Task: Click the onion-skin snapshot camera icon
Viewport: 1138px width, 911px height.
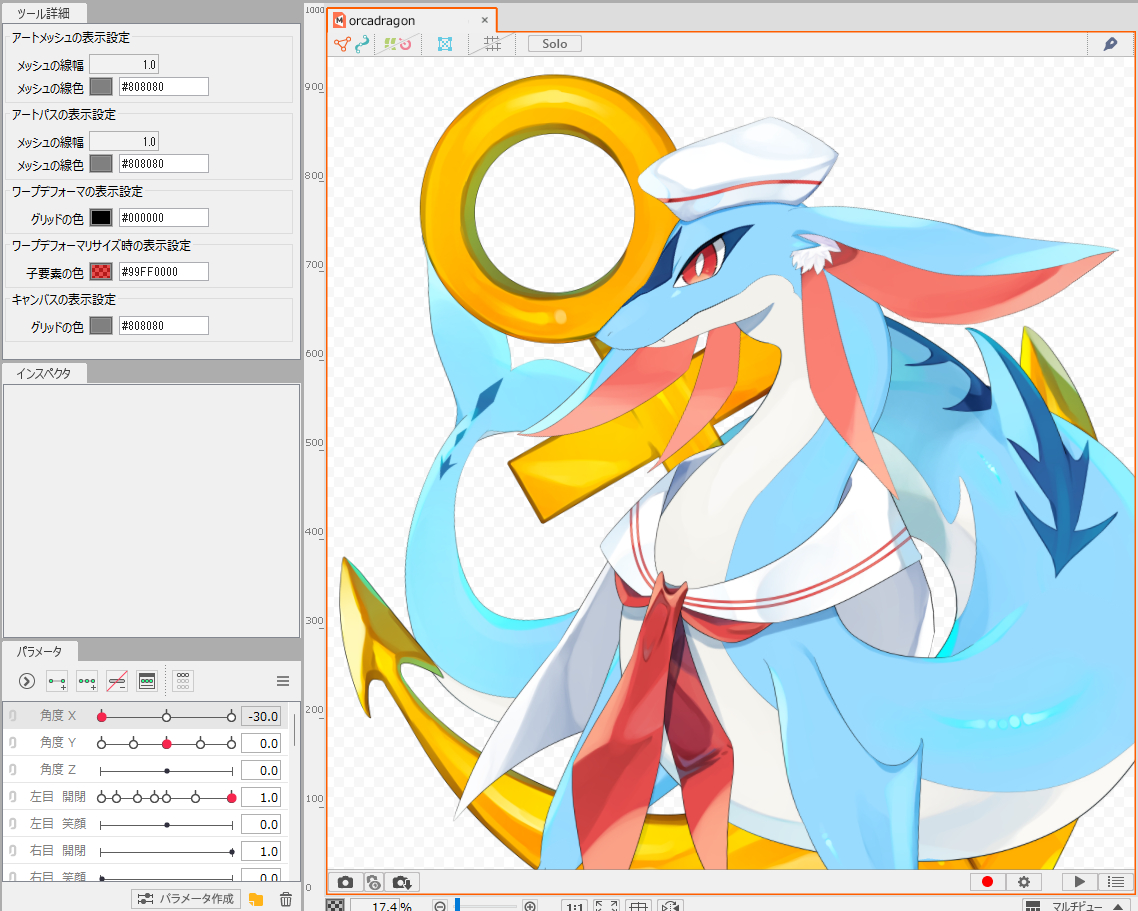Action: (x=373, y=882)
